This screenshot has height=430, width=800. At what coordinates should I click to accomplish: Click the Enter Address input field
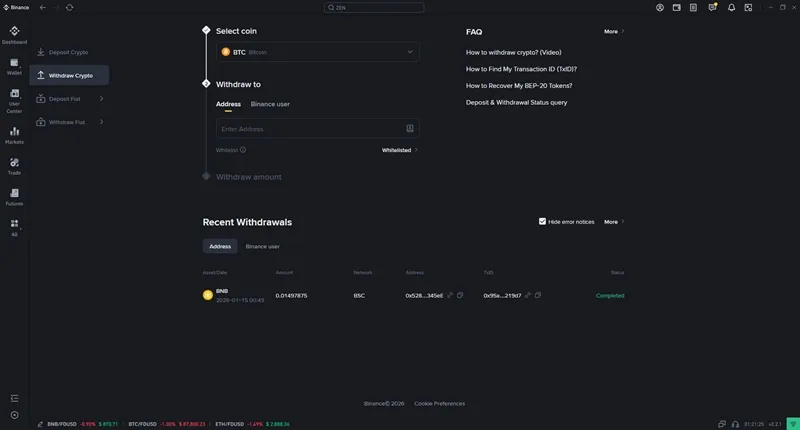[x=310, y=129]
